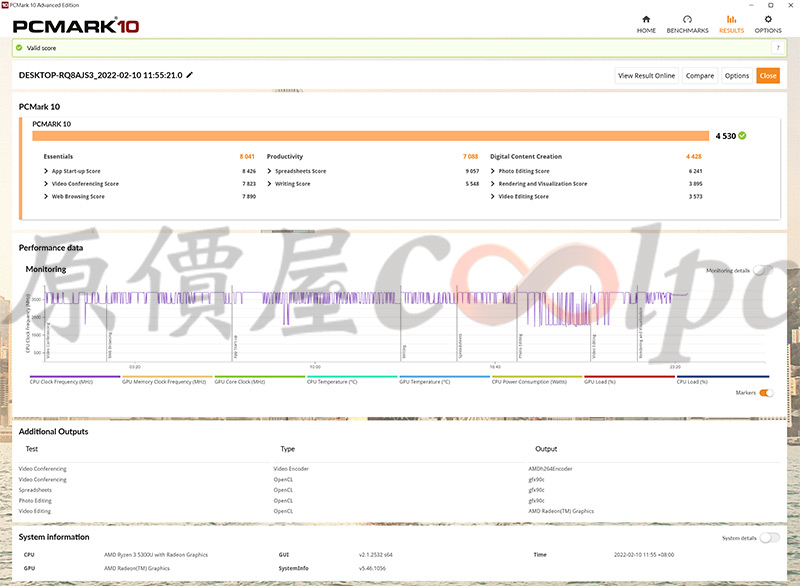Select the CPU Temperature legend bar

tap(352, 376)
